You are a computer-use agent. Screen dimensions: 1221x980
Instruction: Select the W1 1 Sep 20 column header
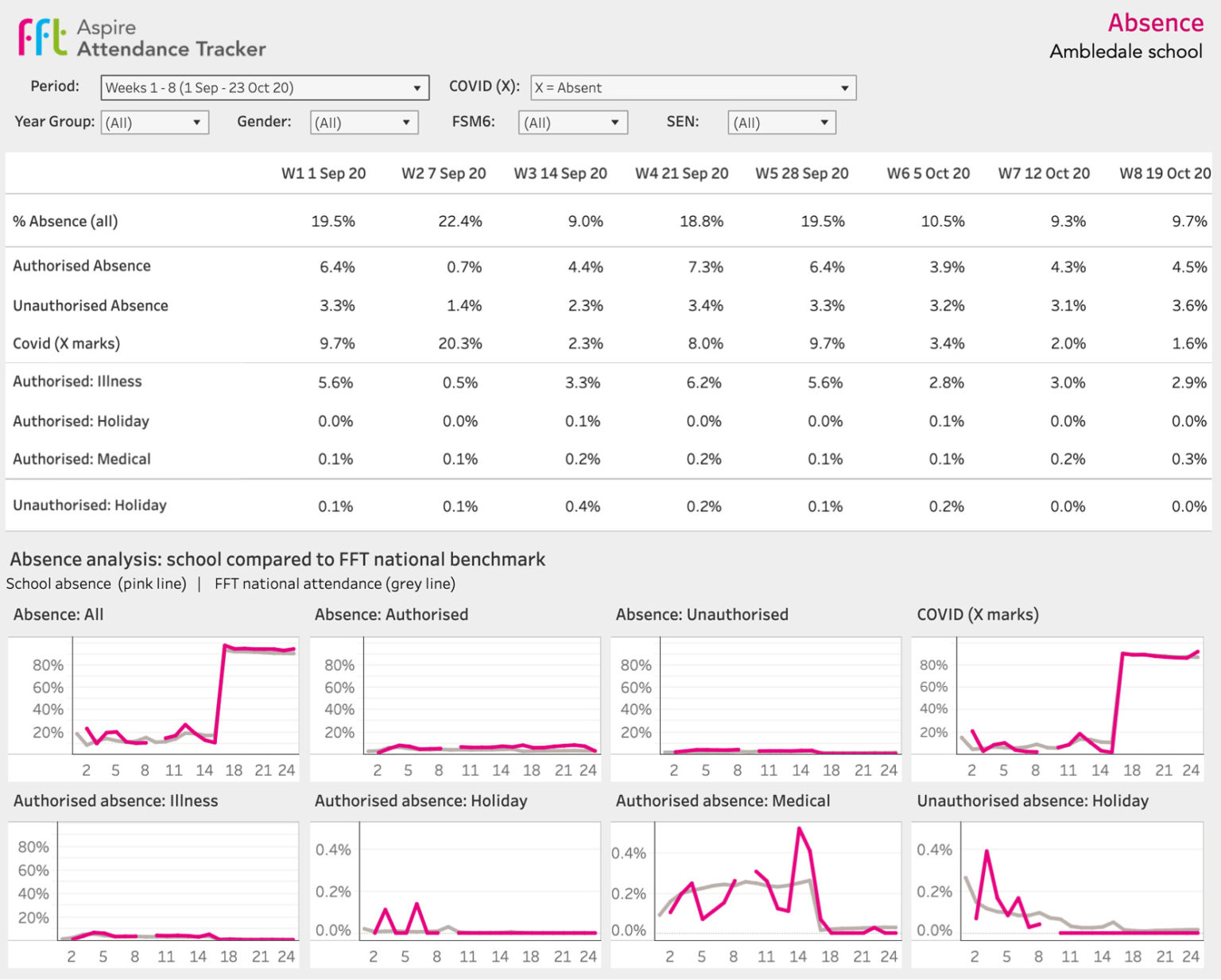point(324,173)
